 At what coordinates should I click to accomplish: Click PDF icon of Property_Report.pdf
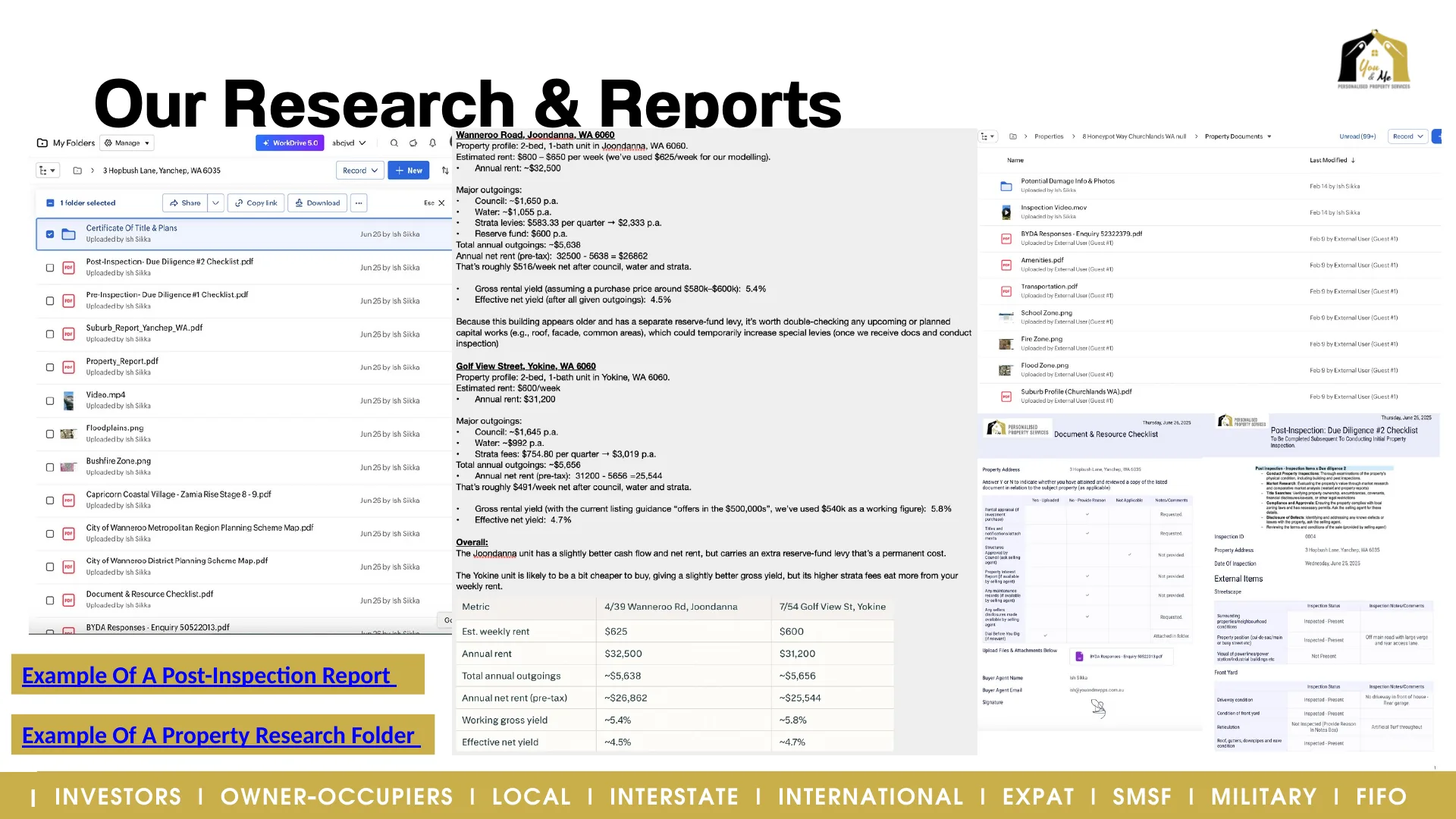coord(68,368)
